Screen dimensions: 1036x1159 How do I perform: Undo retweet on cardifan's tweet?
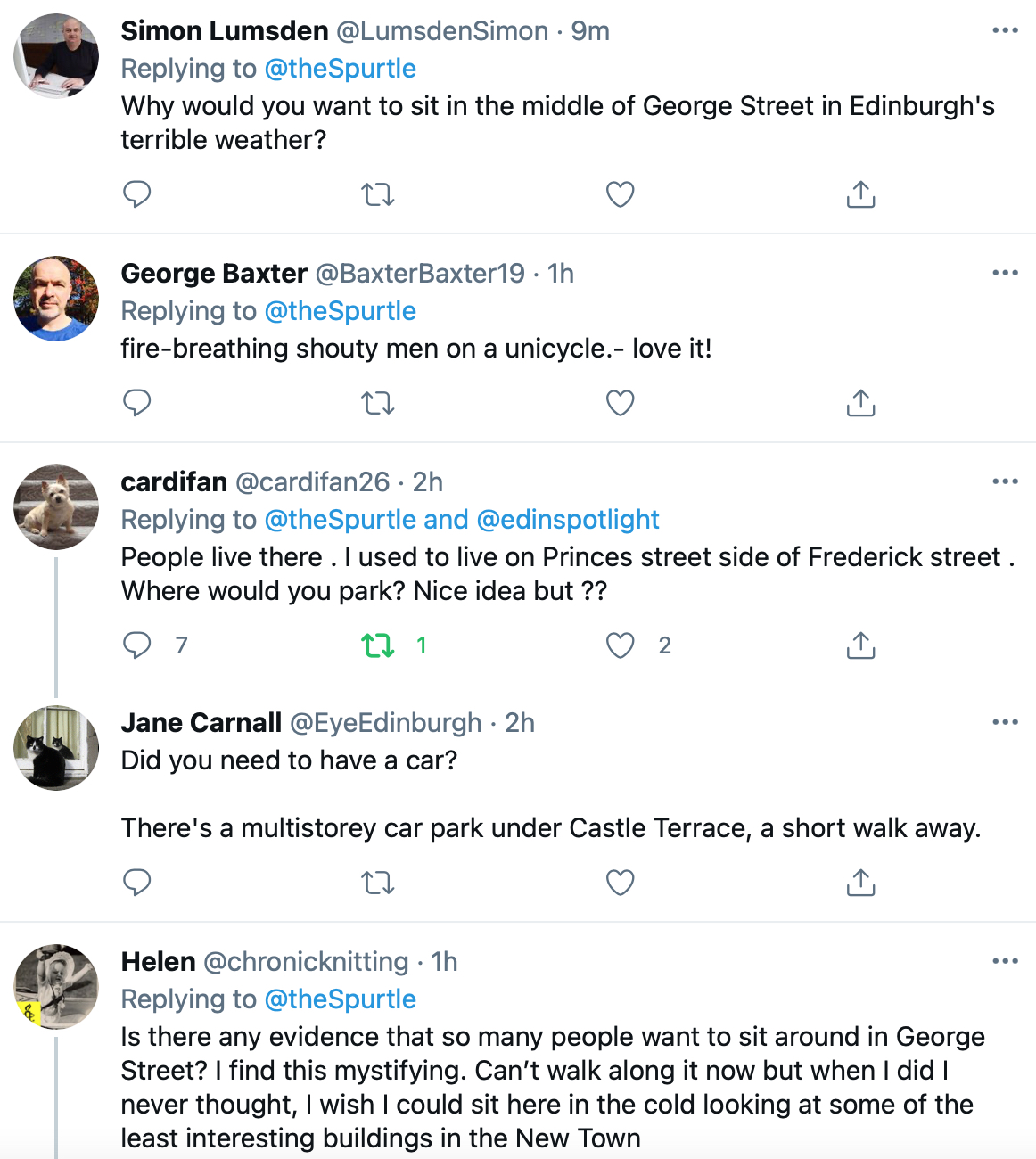coord(378,645)
